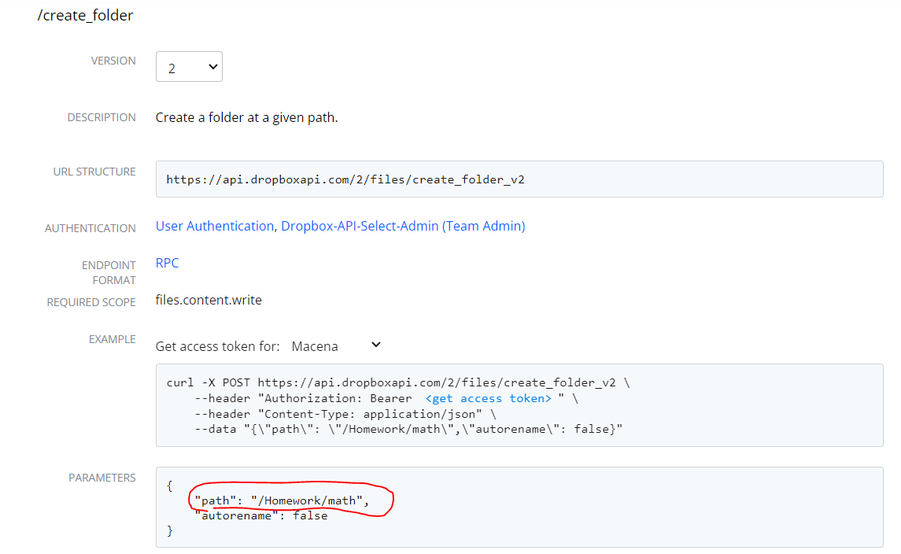Image resolution: width=901 pixels, height=554 pixels.
Task: Click the URL STRUCTURE section label
Action: 94,172
